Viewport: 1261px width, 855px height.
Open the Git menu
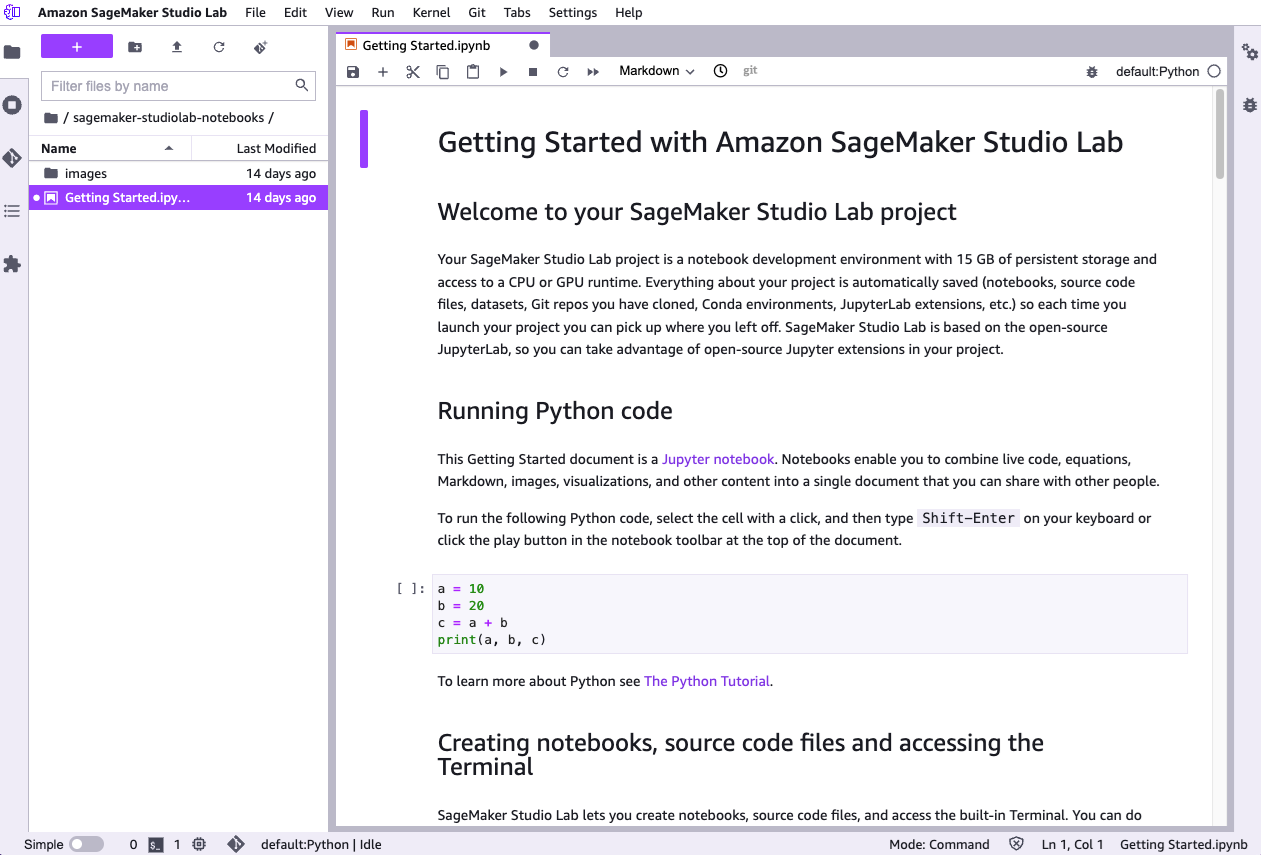pos(477,13)
